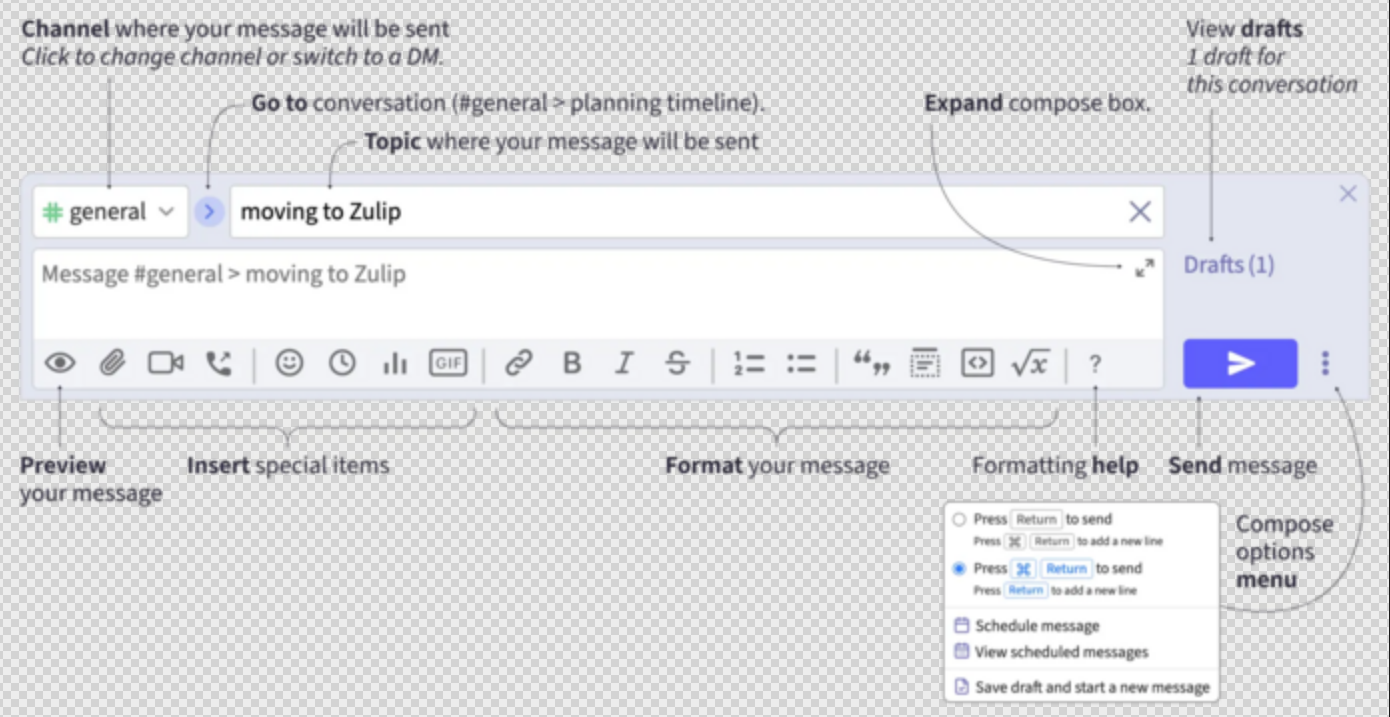Open the emoji picker smiley icon
Viewport: 1390px width, 717px height.
(290, 363)
